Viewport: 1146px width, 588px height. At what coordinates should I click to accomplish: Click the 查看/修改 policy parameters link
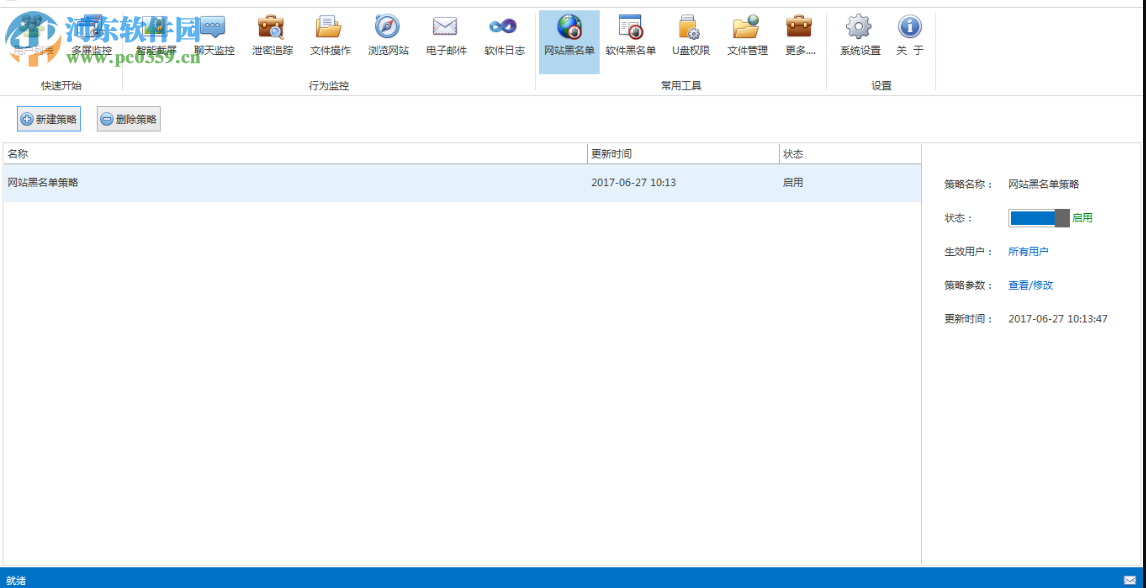1030,285
